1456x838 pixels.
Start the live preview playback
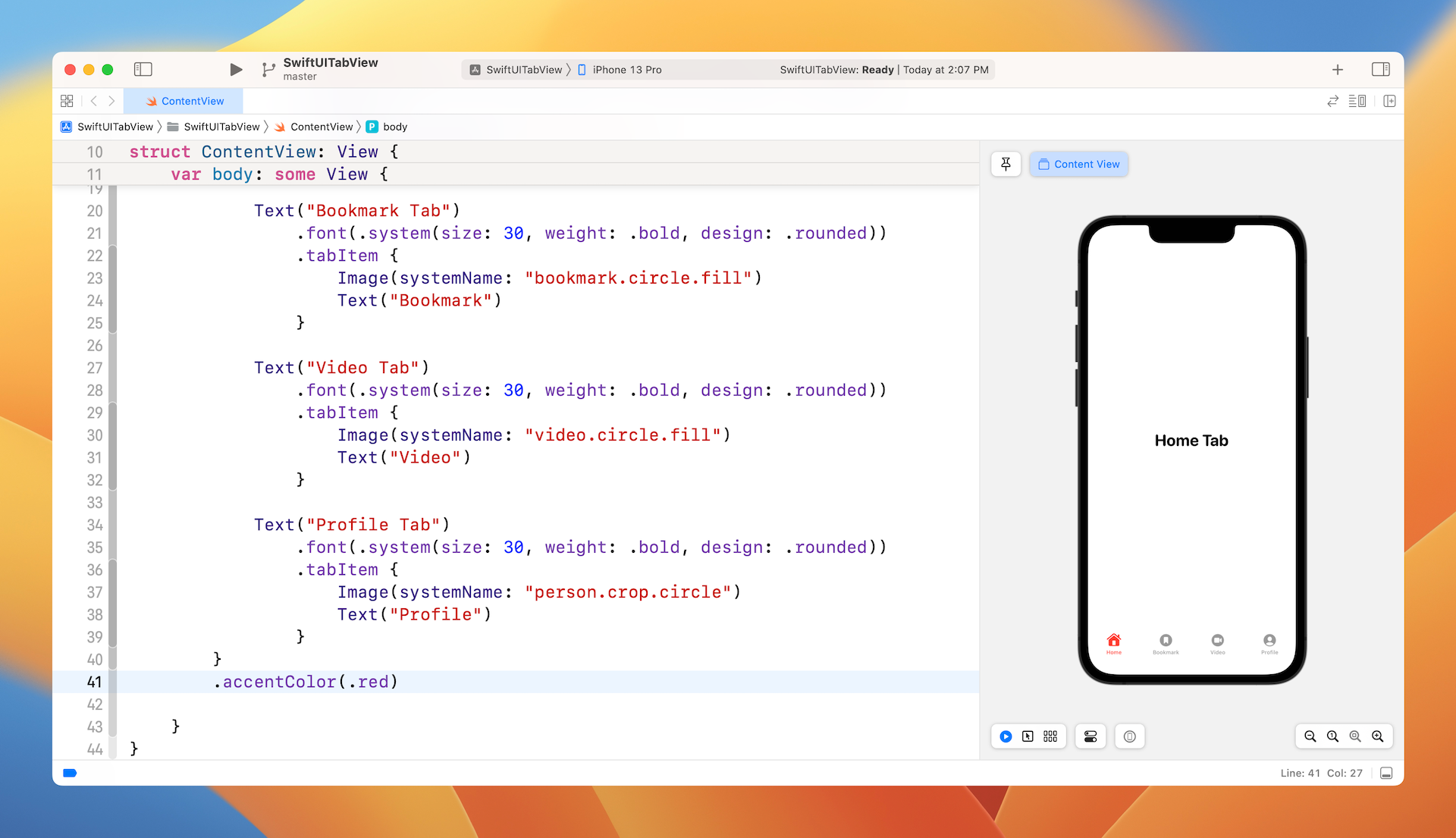coord(1006,736)
